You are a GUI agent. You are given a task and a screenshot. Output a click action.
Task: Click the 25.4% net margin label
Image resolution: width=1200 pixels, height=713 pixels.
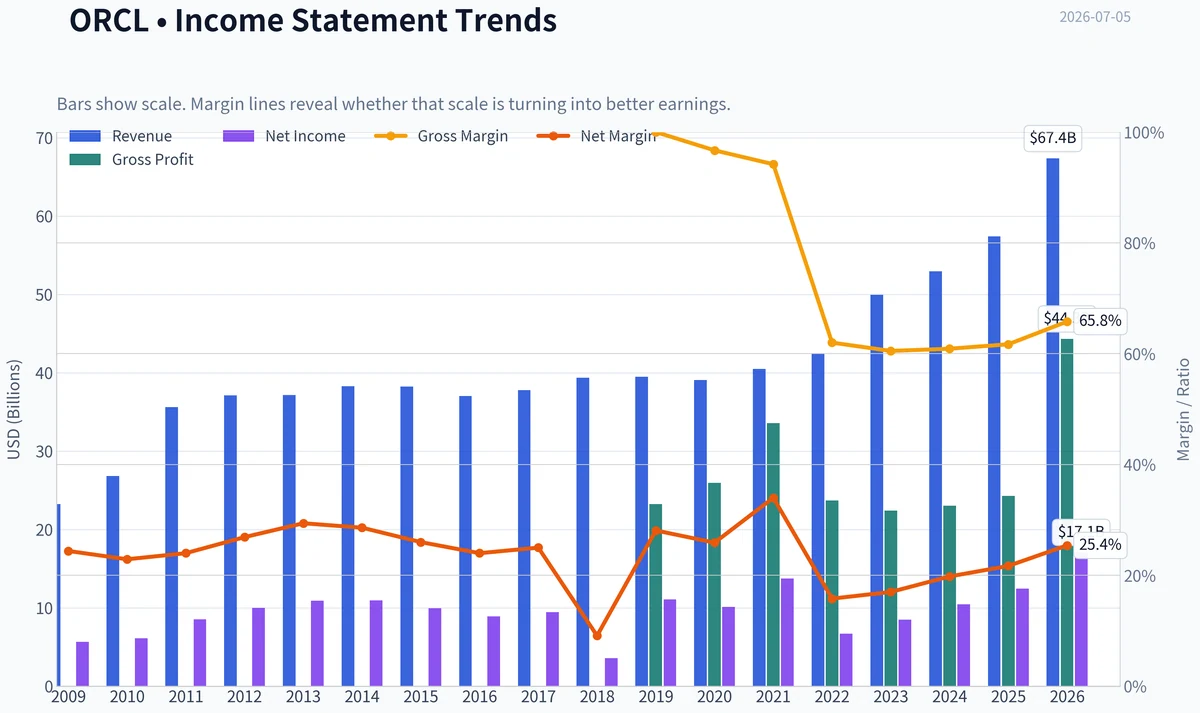[x=1100, y=545]
